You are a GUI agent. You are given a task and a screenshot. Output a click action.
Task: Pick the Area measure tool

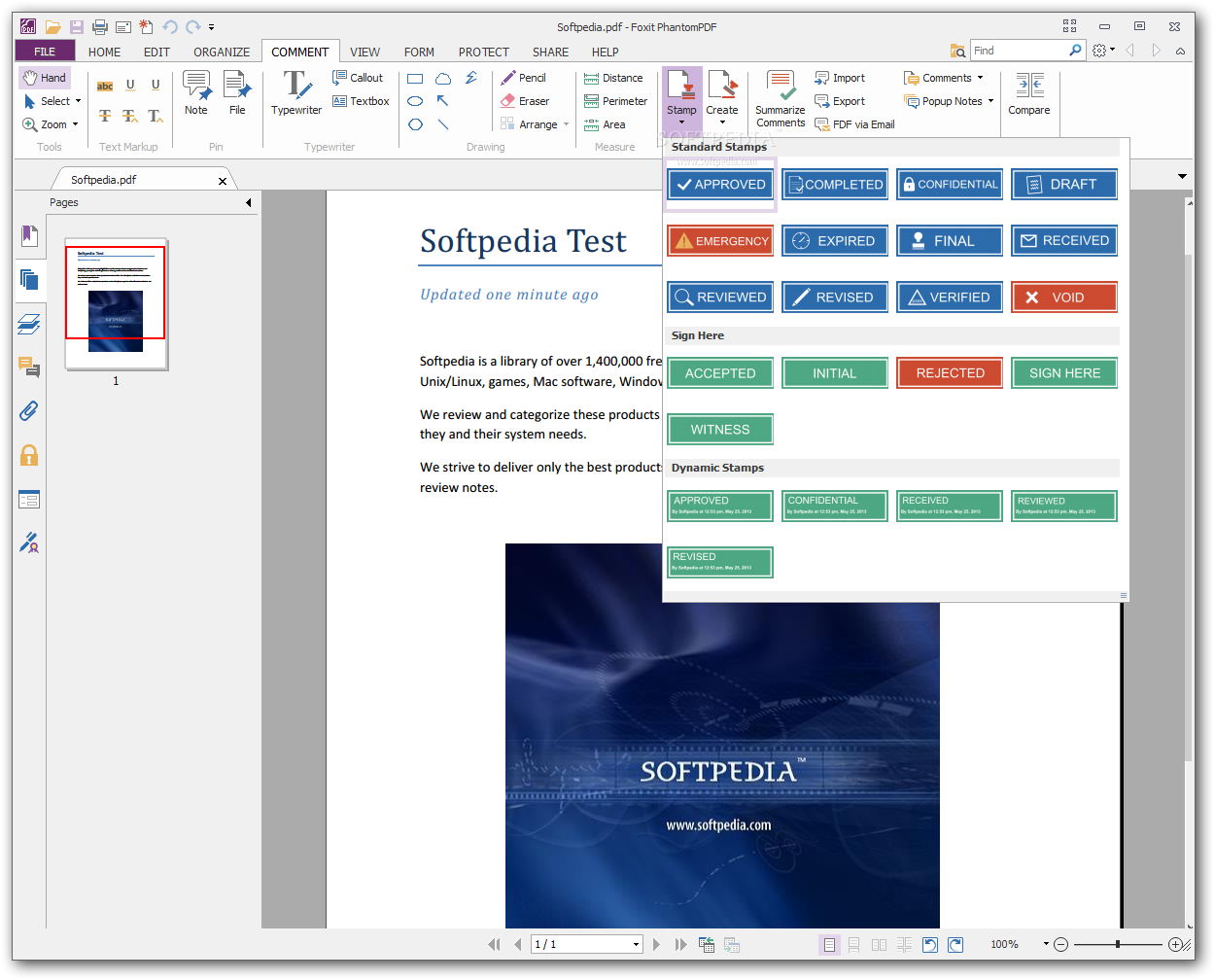[x=605, y=124]
